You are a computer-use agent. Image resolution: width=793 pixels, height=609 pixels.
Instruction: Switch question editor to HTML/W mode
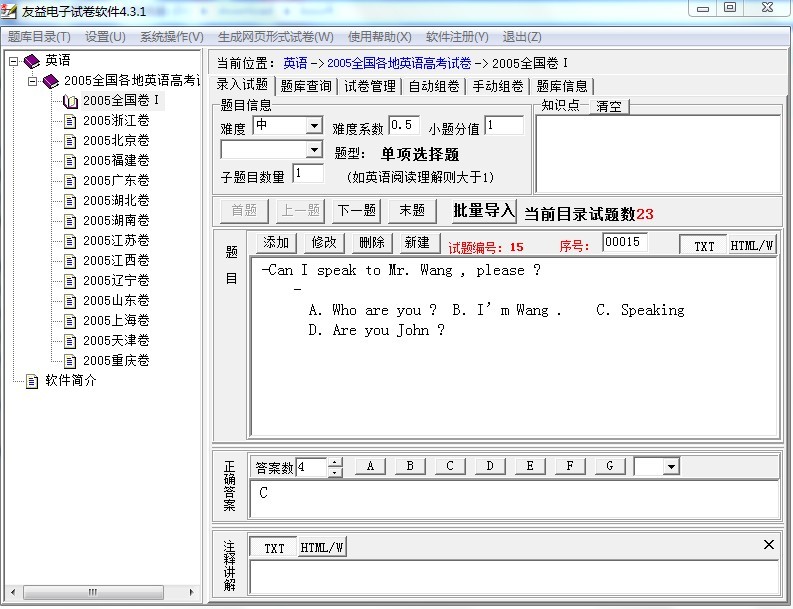752,246
